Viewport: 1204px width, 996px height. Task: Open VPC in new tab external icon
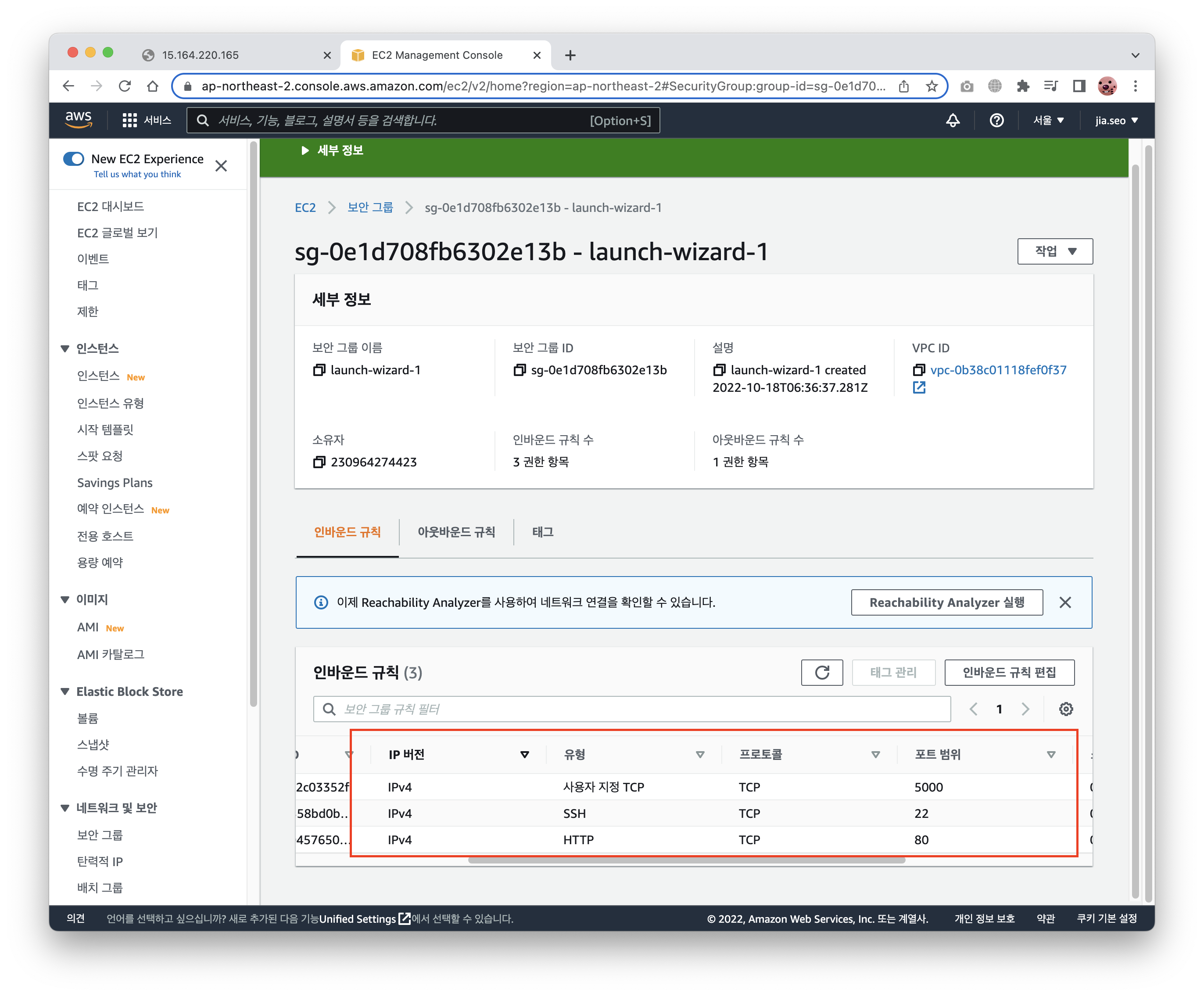pyautogui.click(x=918, y=387)
